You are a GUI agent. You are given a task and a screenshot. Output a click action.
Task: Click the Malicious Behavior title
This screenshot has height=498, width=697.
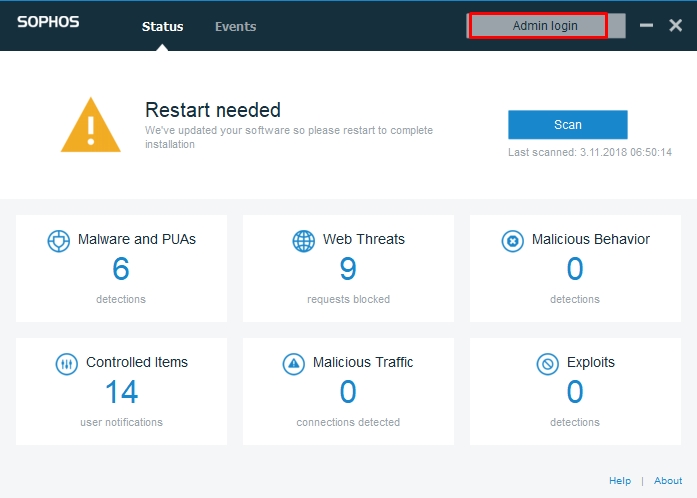591,239
